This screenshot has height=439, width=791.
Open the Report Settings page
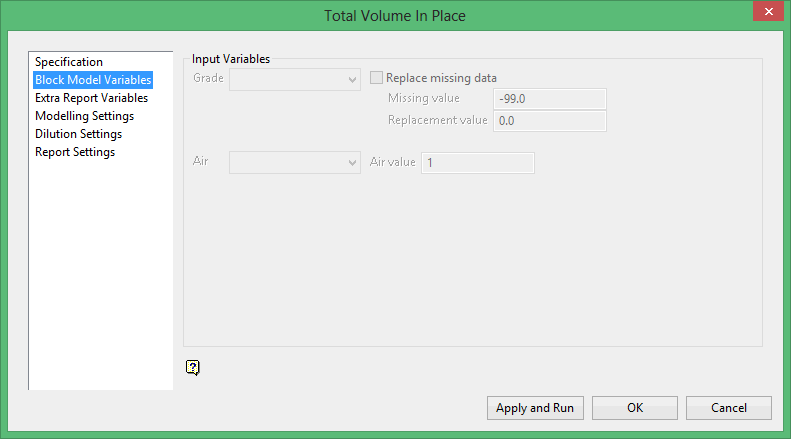click(x=75, y=152)
